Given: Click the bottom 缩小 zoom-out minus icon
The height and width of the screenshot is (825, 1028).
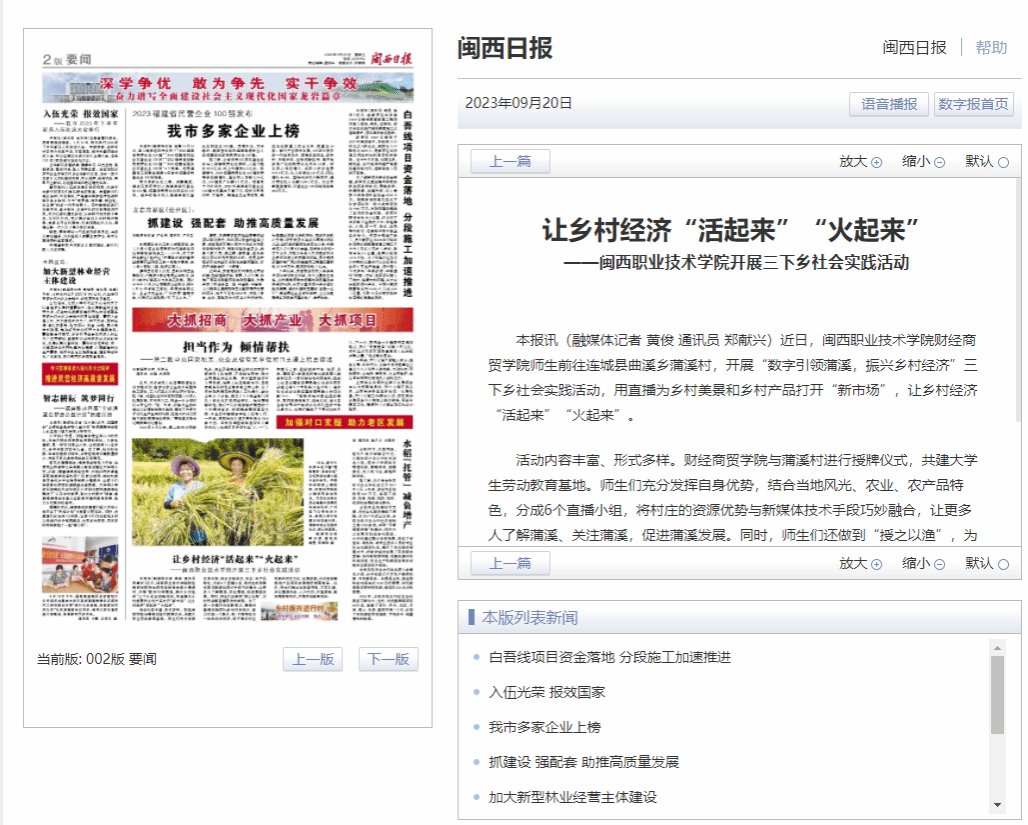Looking at the screenshot, I should 939,564.
